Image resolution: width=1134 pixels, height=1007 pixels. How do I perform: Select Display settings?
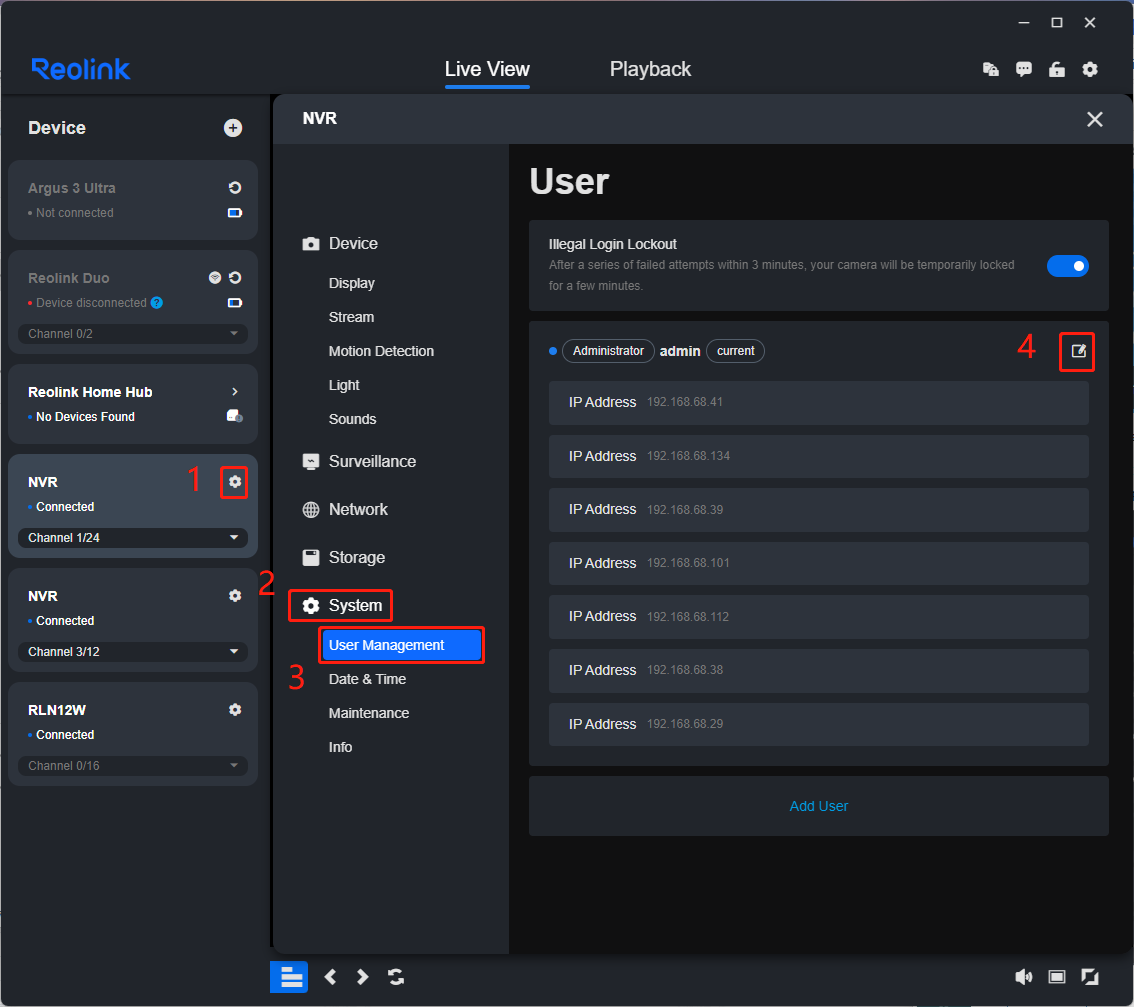tap(351, 283)
